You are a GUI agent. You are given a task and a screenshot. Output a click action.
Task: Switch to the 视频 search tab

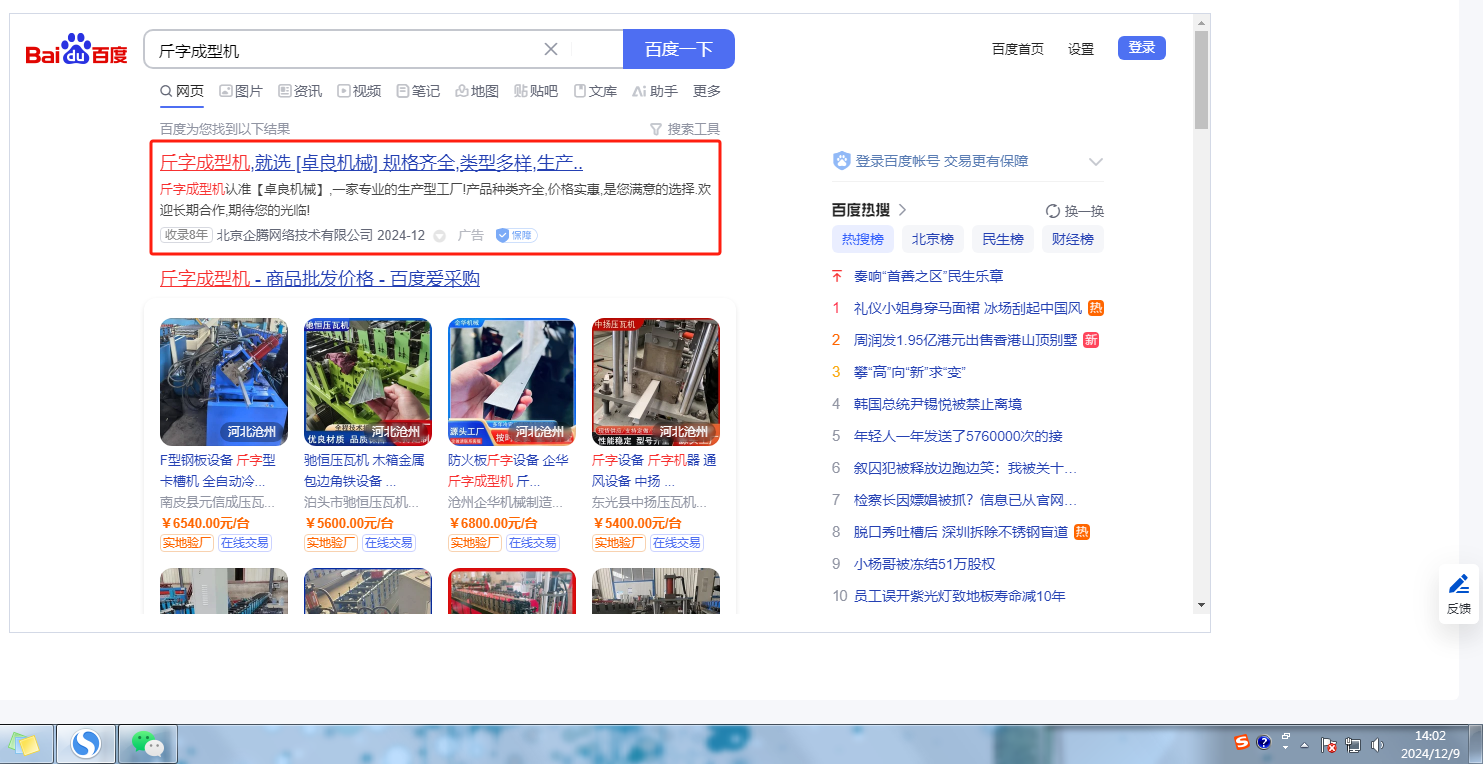359,91
